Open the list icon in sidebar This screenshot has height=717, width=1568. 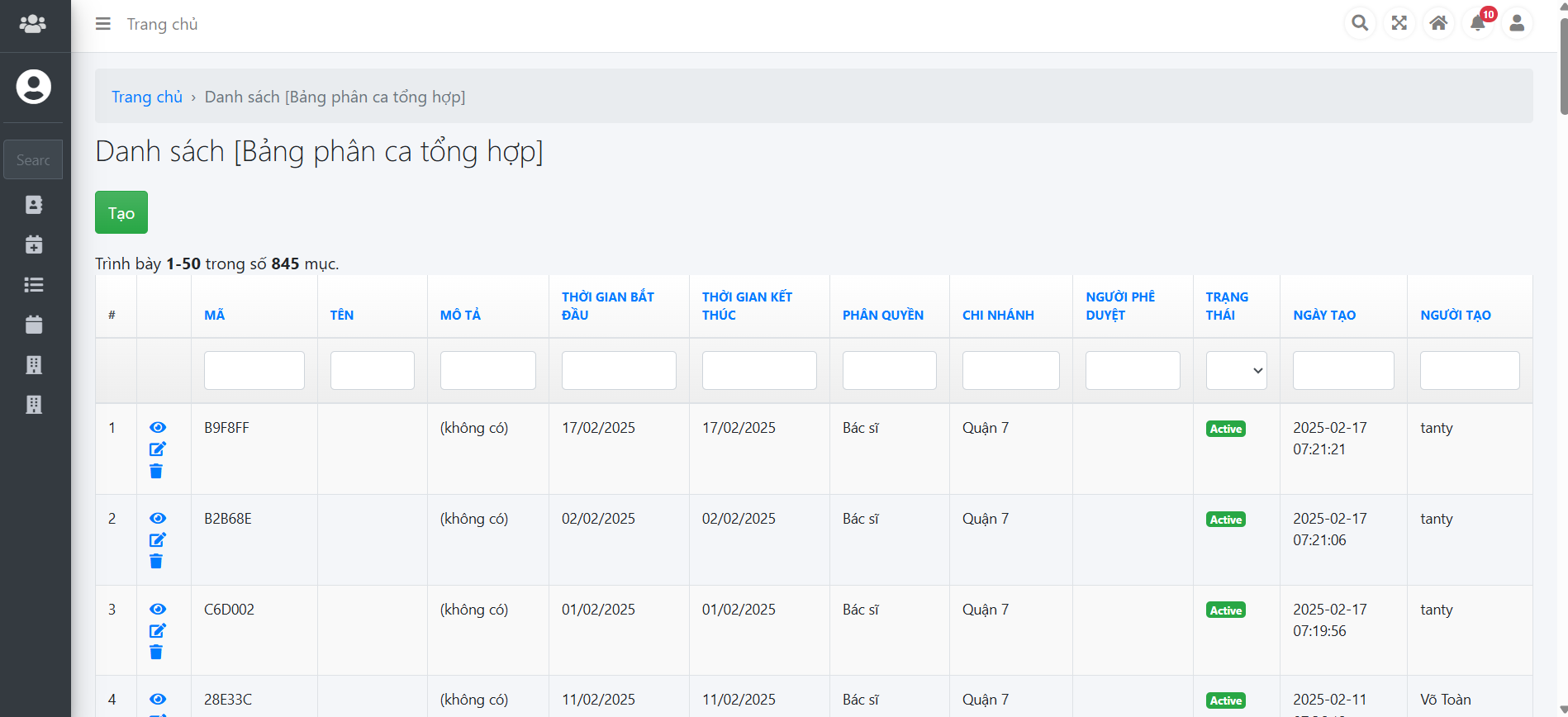[x=34, y=285]
